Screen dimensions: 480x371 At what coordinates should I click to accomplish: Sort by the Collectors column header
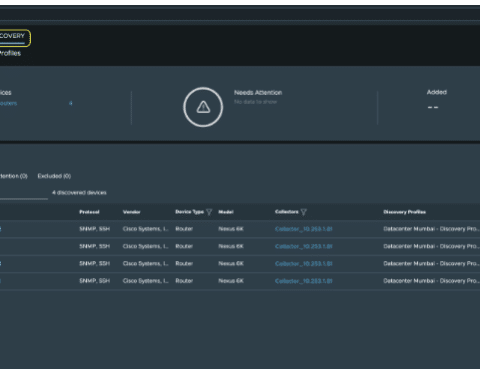coord(287,212)
